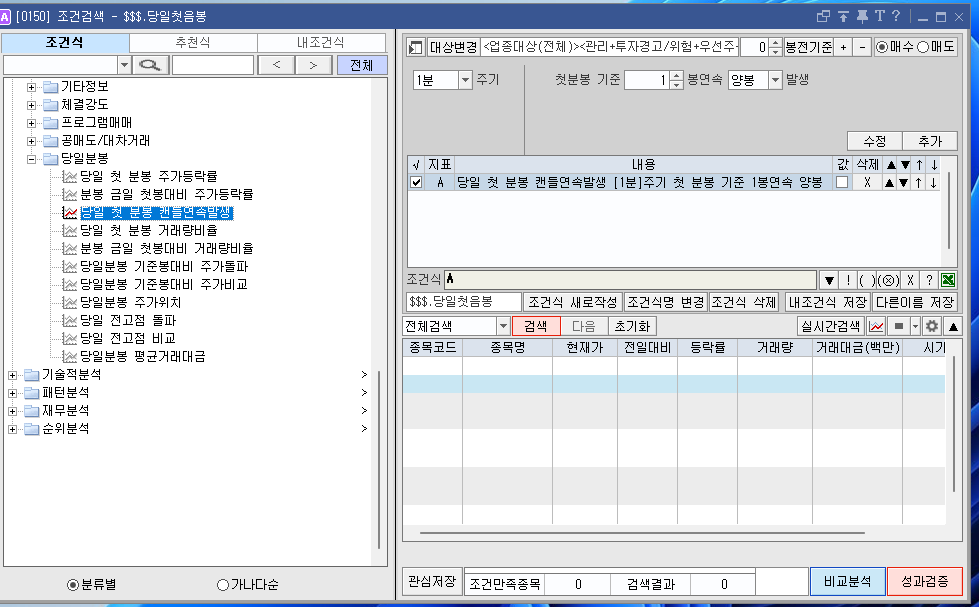Image resolution: width=979 pixels, height=607 pixels.
Task: Open the gear settings icon near 실시간검색
Action: click(932, 326)
